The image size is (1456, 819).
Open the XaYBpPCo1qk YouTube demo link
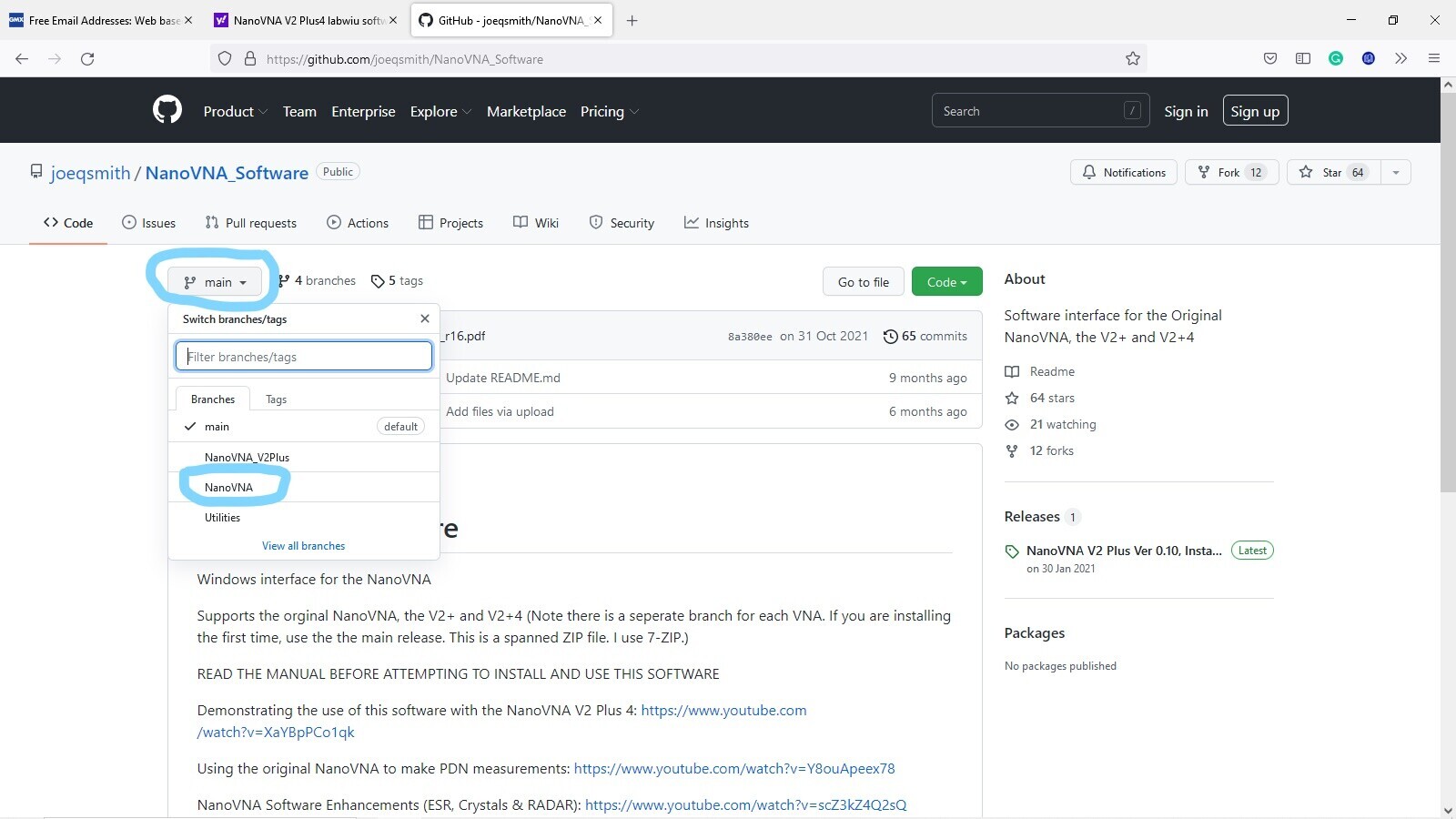click(x=501, y=721)
